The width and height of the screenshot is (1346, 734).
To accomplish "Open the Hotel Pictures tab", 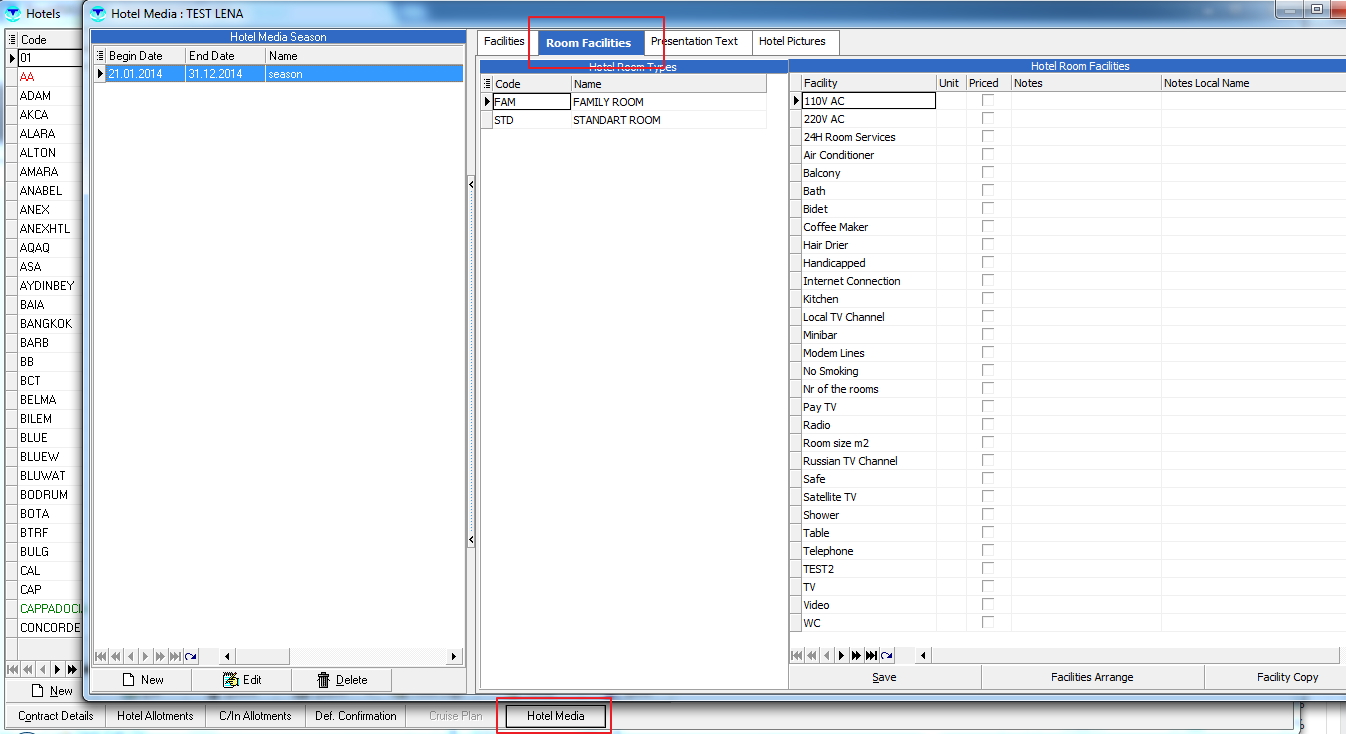I will tap(792, 42).
